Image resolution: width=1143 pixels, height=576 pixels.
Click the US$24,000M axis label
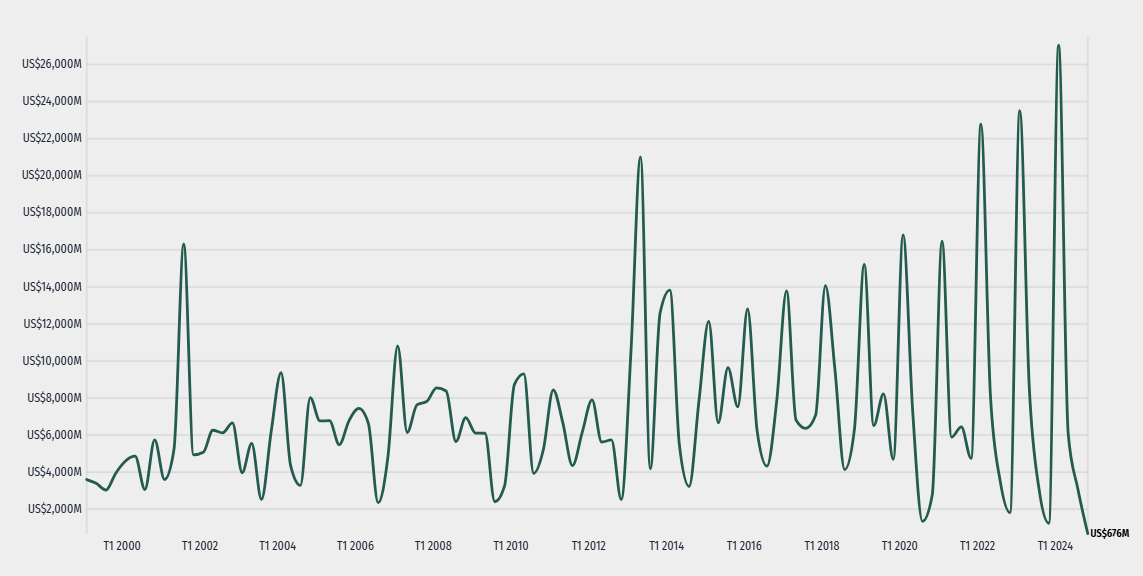point(52,101)
